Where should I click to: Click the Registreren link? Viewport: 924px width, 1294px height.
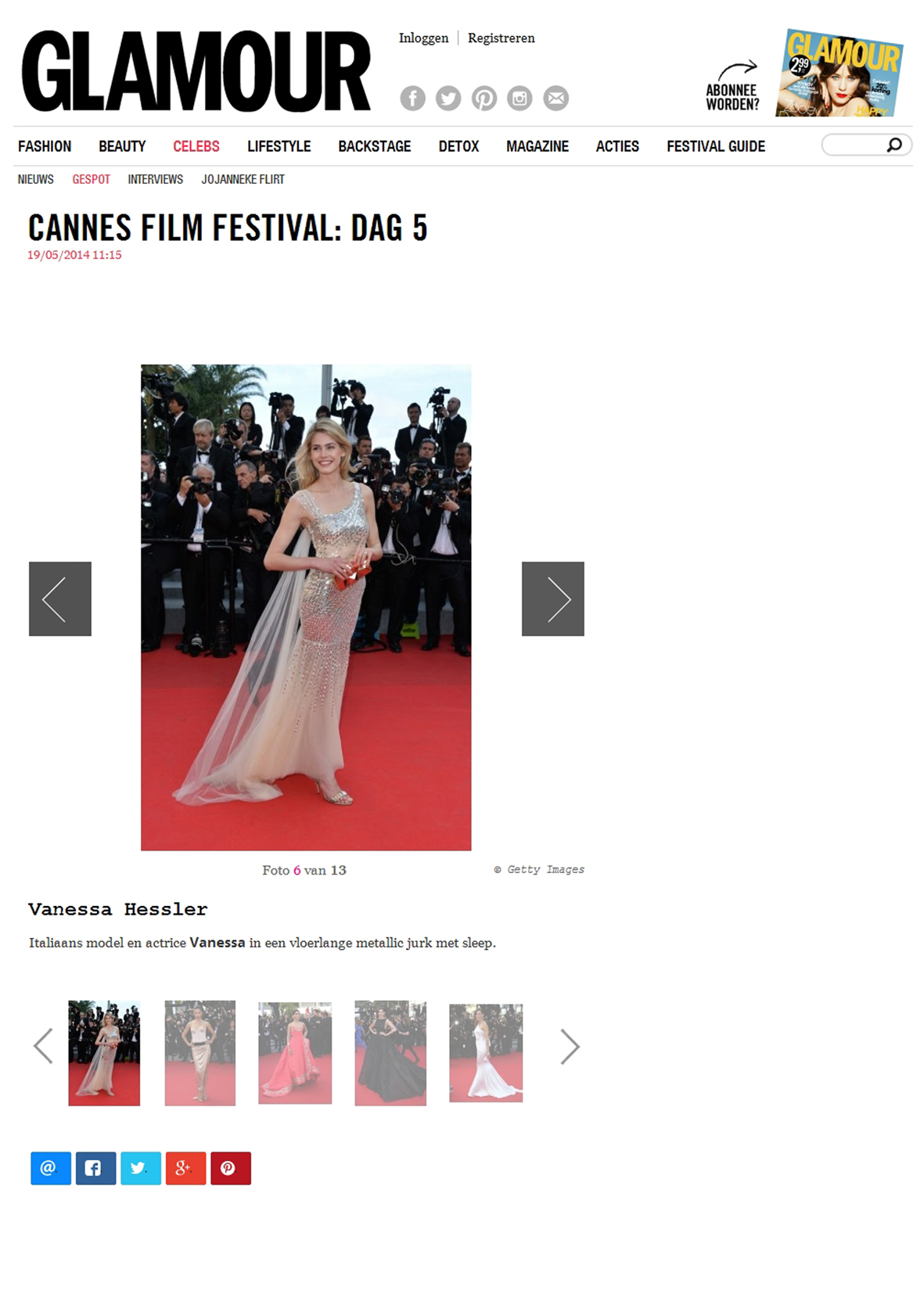point(502,38)
